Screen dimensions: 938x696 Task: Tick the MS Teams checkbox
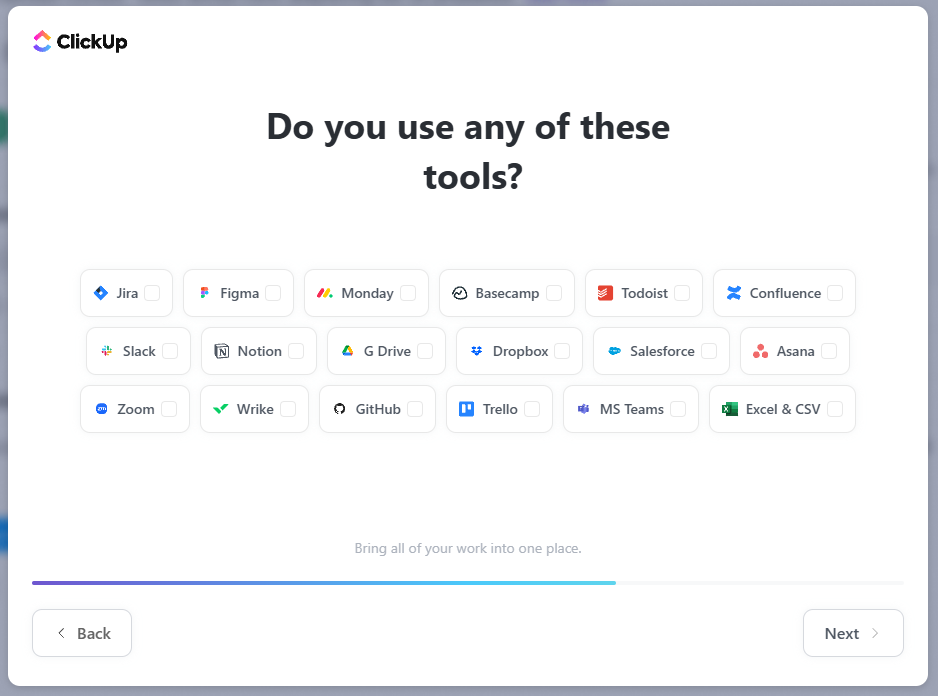pyautogui.click(x=678, y=409)
